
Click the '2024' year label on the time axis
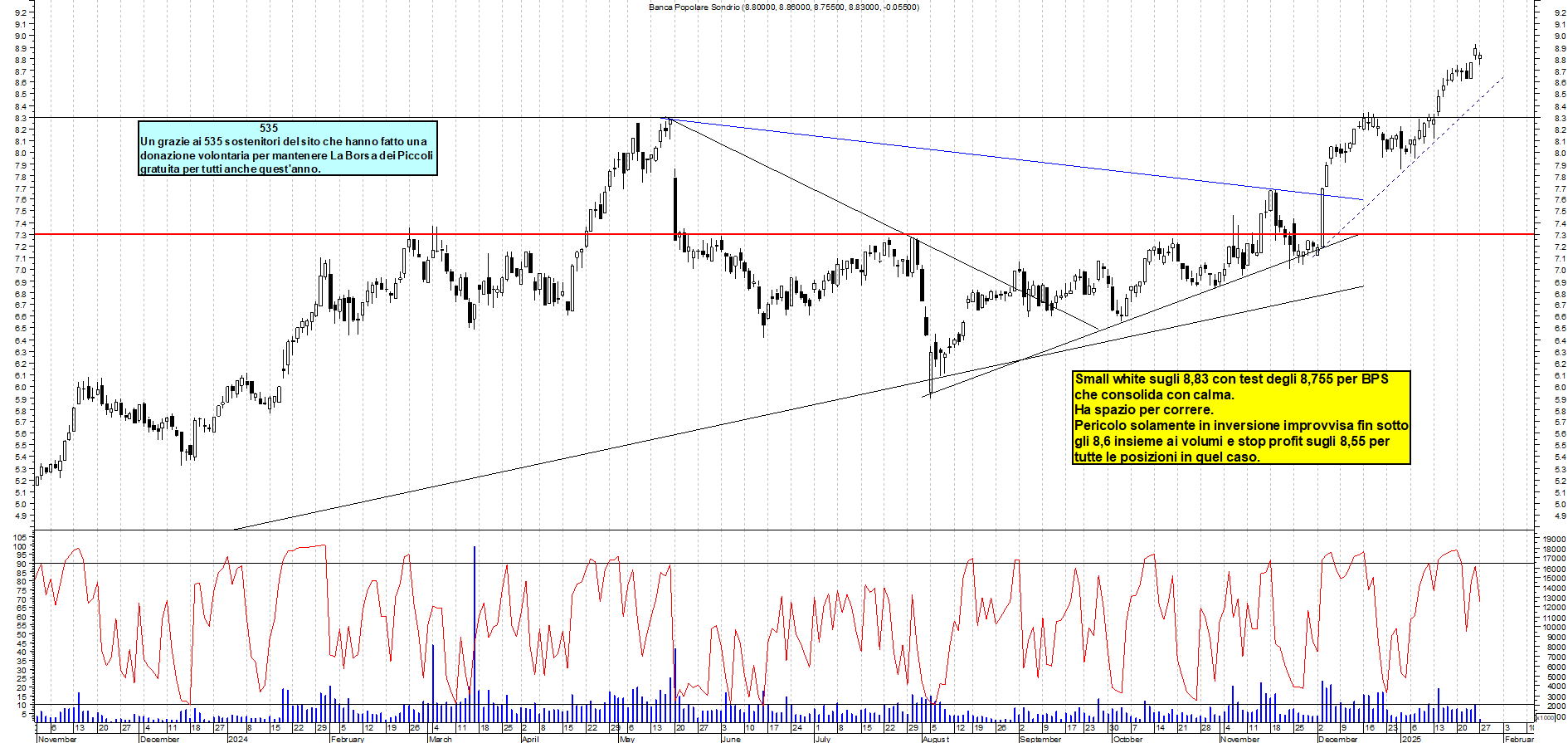237,739
